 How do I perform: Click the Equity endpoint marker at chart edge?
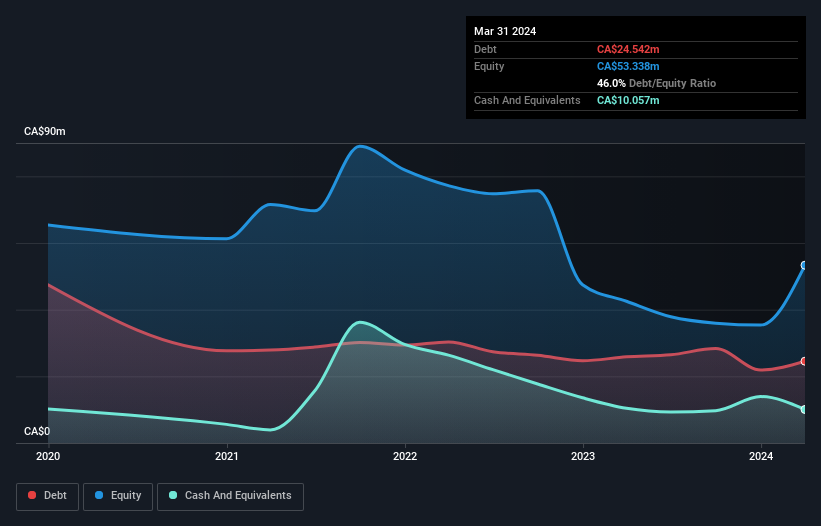[804, 265]
